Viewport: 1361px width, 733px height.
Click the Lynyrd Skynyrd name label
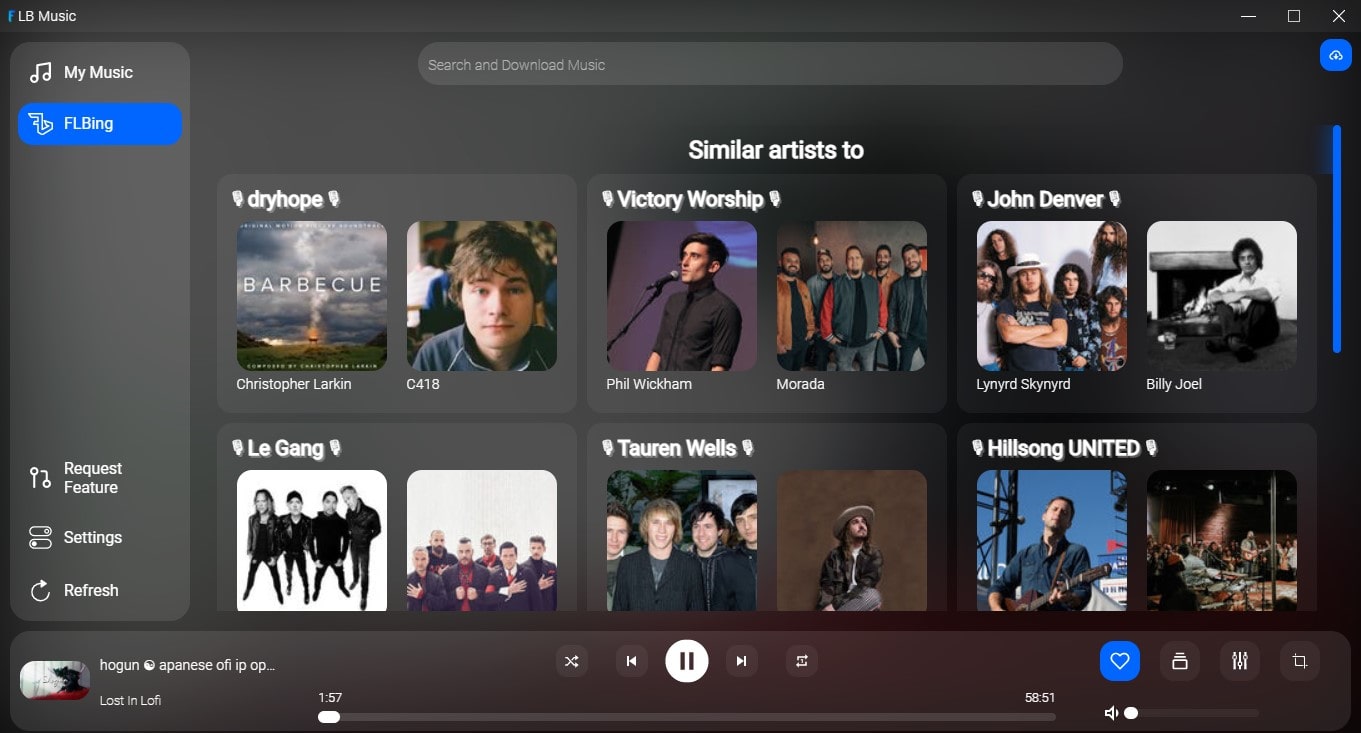click(x=1023, y=384)
